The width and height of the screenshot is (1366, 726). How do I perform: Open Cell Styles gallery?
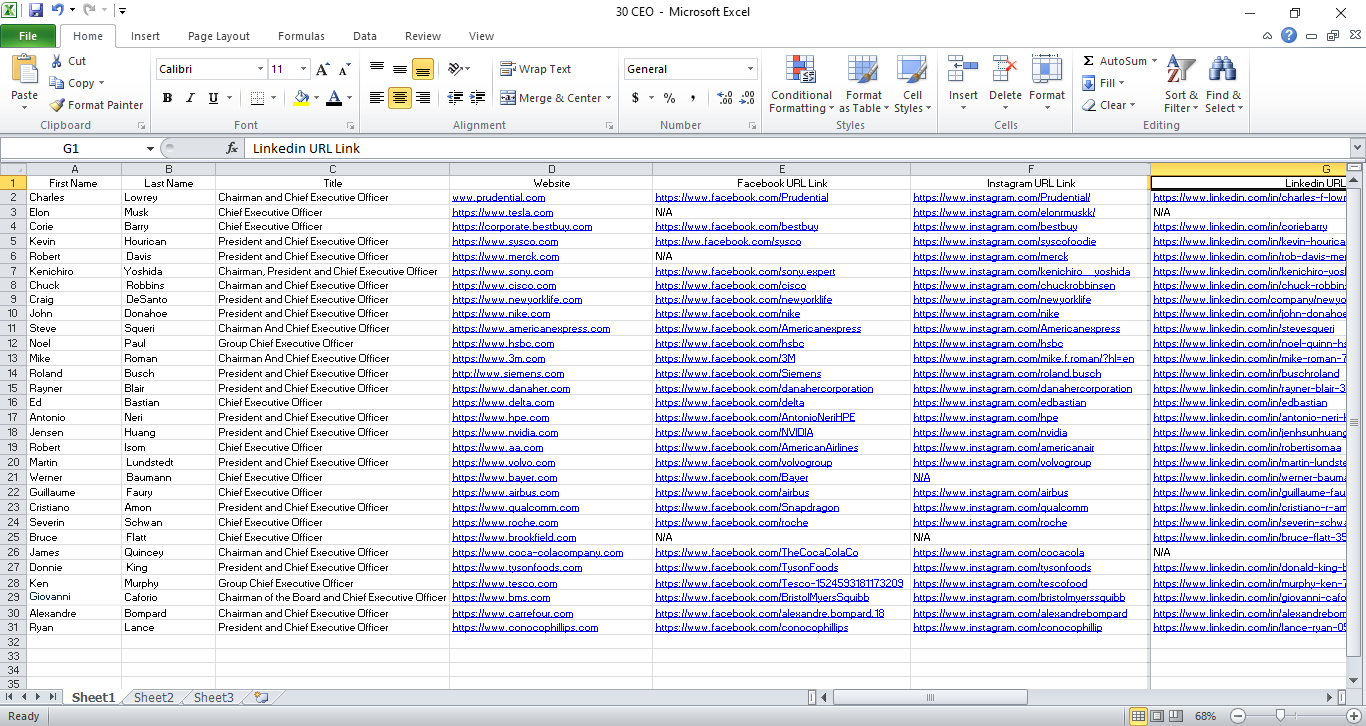tap(912, 84)
